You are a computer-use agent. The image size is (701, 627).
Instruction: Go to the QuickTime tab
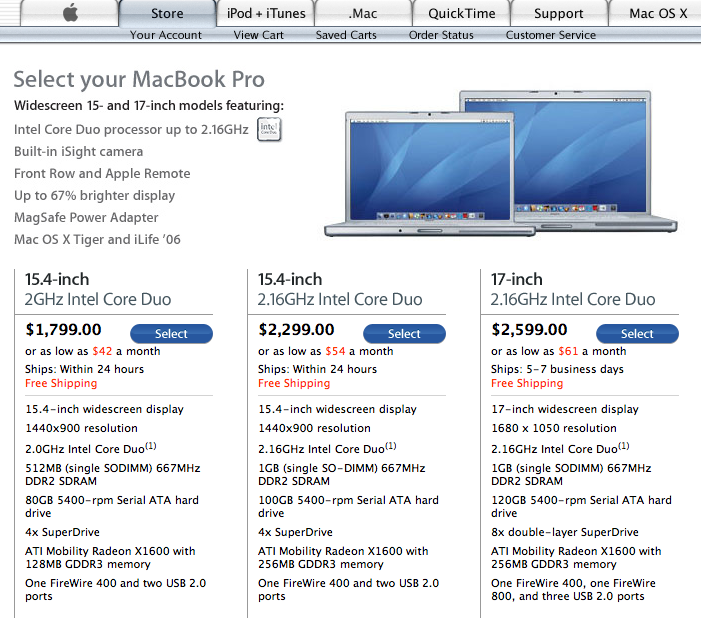tap(461, 13)
